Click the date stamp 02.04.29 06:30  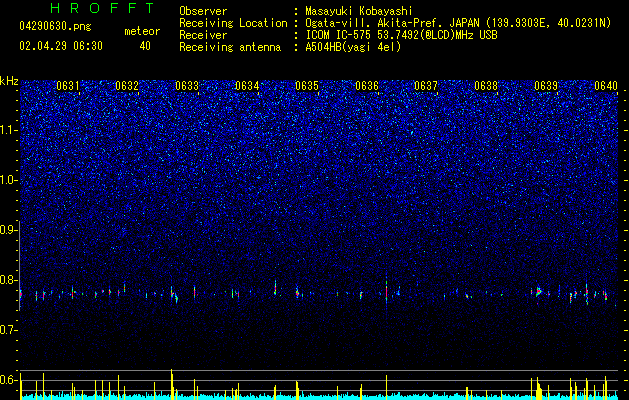(61, 46)
